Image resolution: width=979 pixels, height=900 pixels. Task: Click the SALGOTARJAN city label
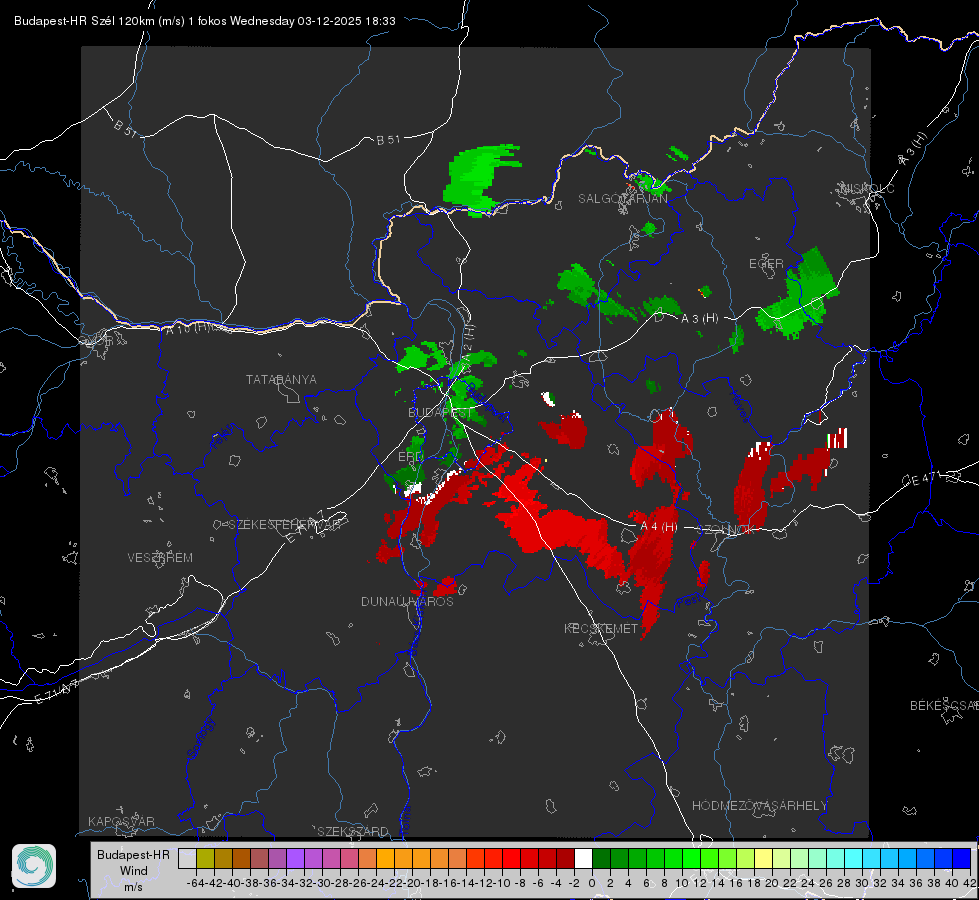(x=622, y=199)
